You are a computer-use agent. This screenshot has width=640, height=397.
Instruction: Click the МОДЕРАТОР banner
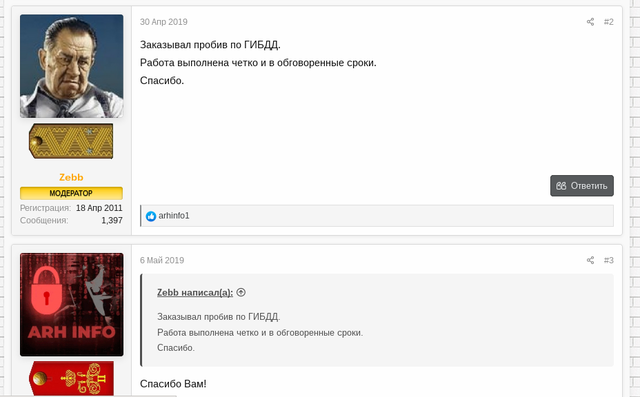point(71,193)
